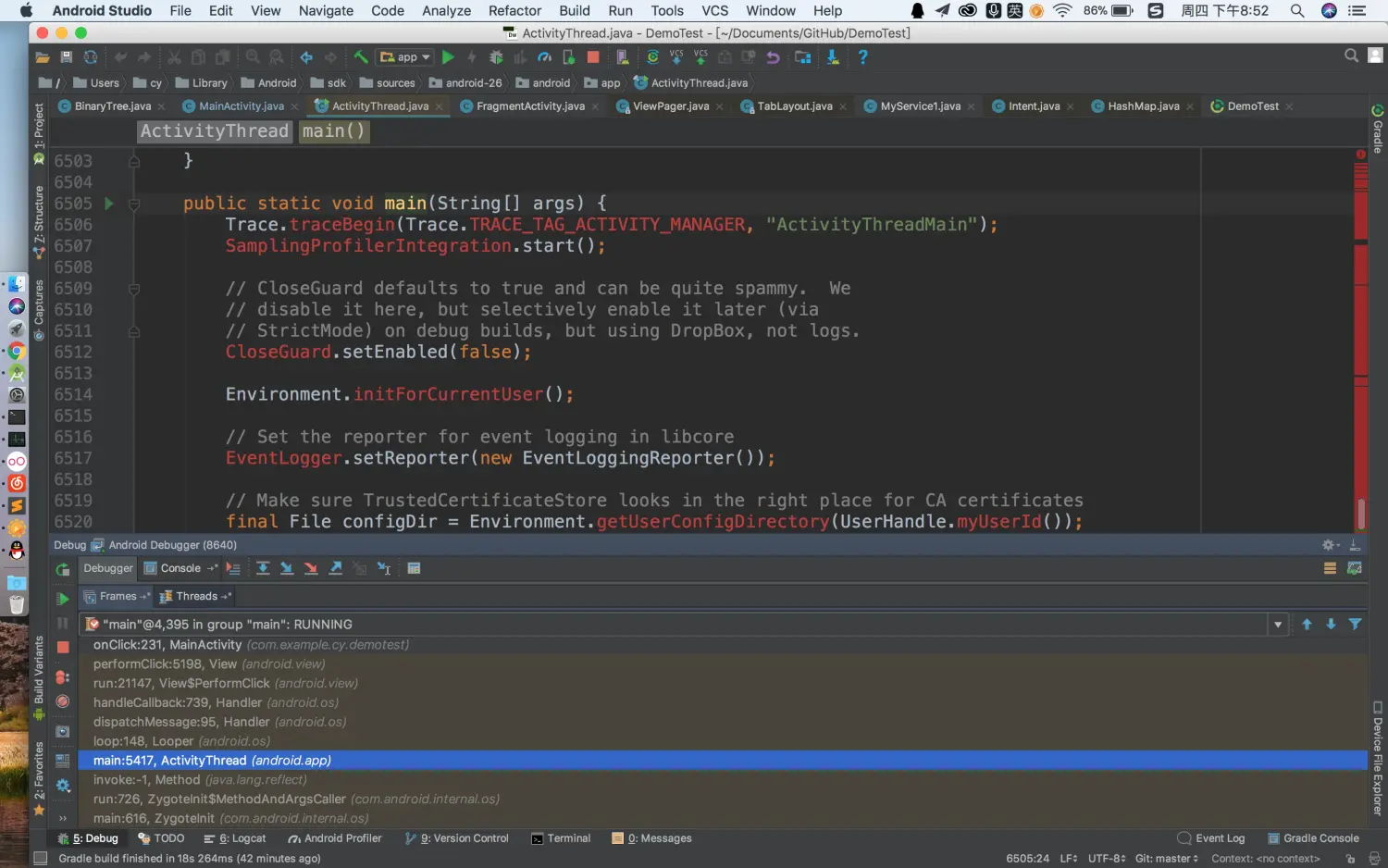
Task: Open the Logcat tool window button
Action: [235, 838]
